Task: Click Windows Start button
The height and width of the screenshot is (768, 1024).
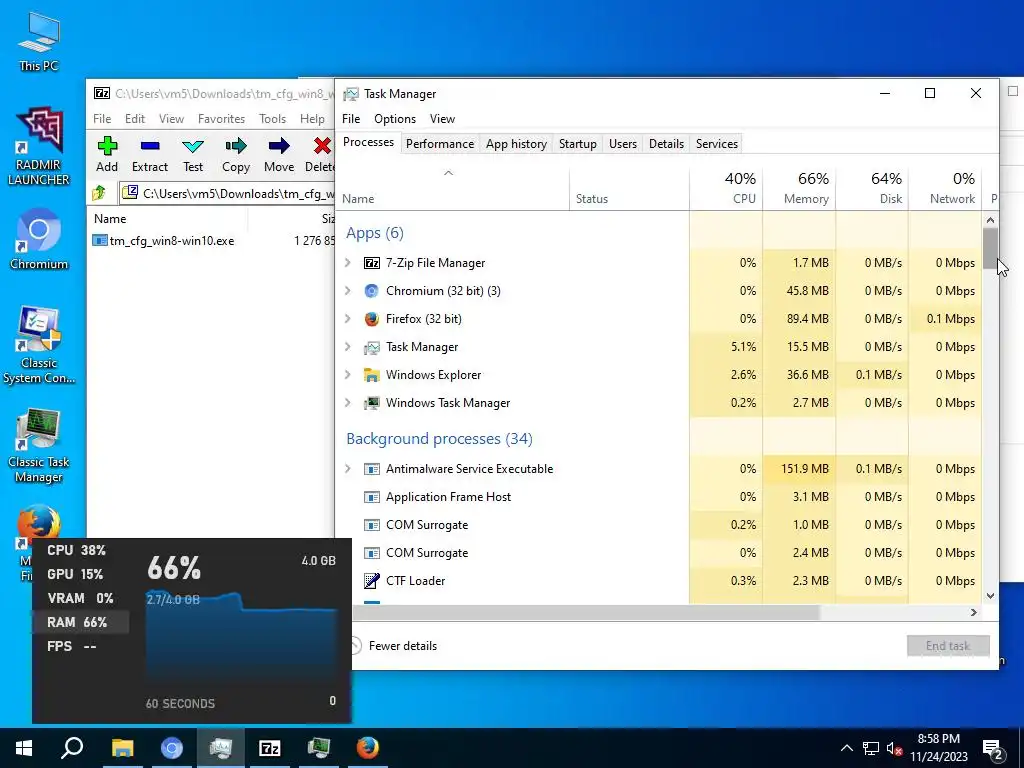Action: pos(24,748)
